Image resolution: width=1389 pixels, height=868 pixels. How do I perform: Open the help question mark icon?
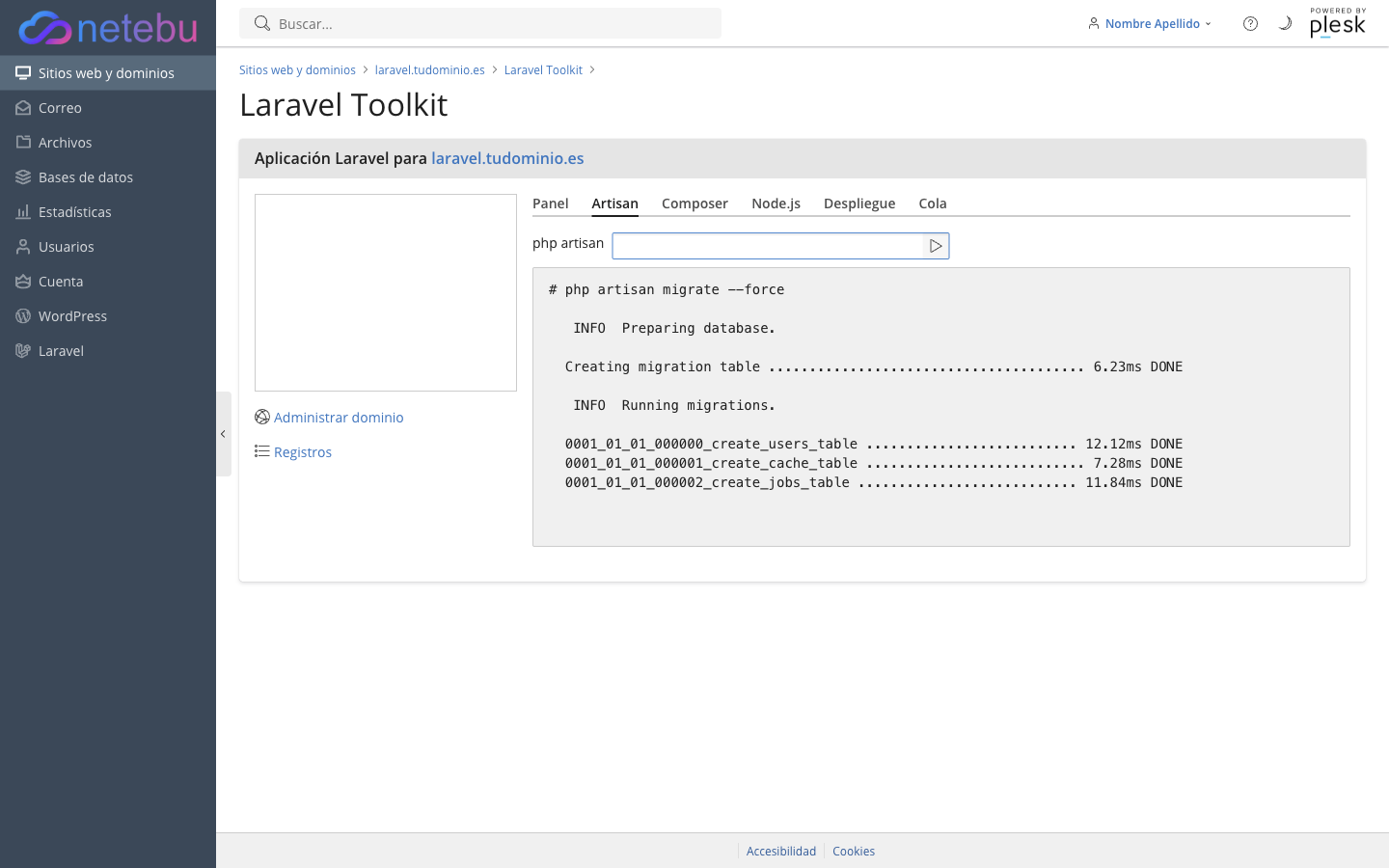click(1250, 23)
